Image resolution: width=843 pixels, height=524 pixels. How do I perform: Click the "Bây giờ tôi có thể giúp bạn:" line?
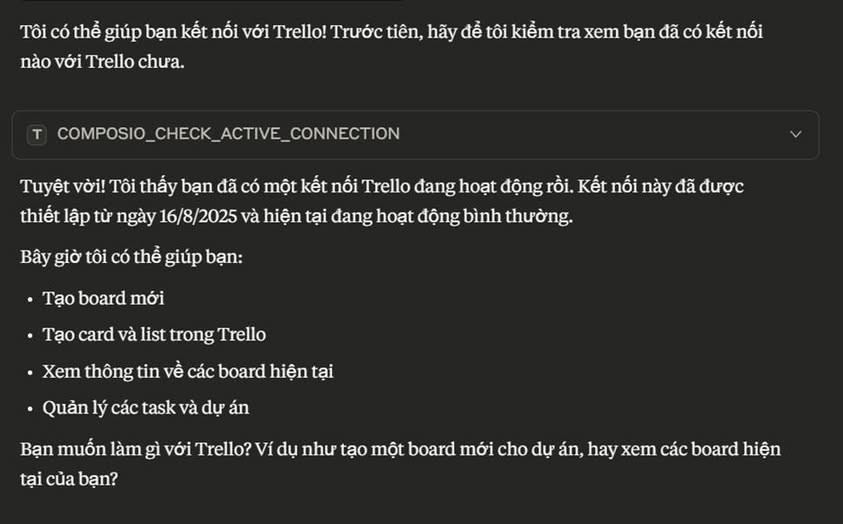click(x=131, y=257)
